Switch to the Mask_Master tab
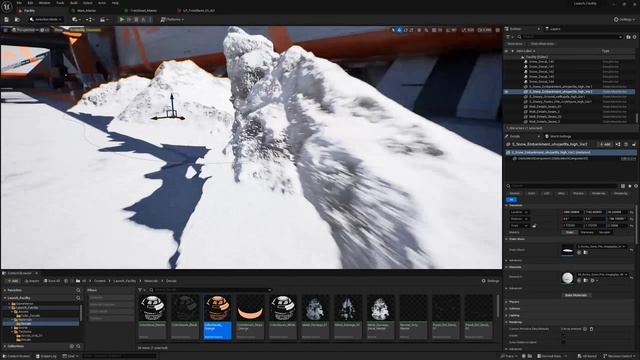Screen dimensions: 640x360 click(x=87, y=10)
